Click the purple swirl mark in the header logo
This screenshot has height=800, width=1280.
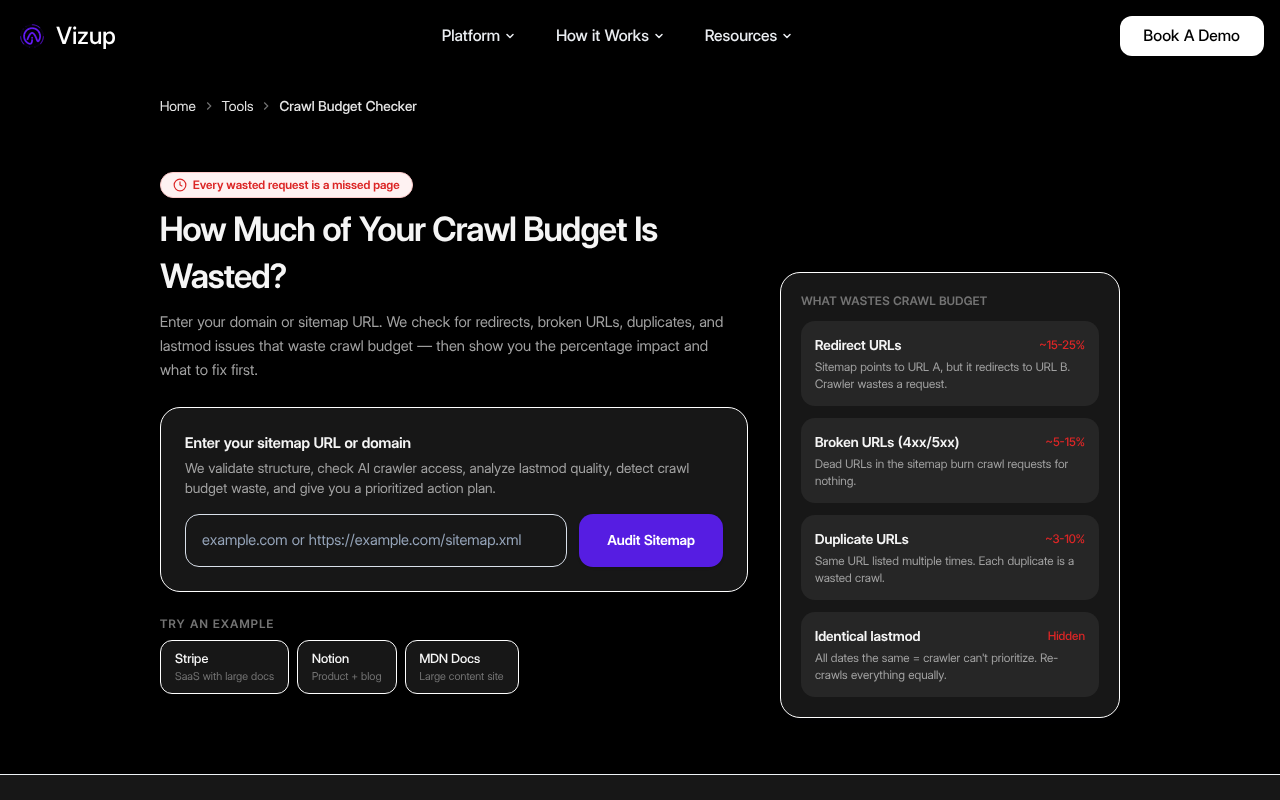pos(31,35)
